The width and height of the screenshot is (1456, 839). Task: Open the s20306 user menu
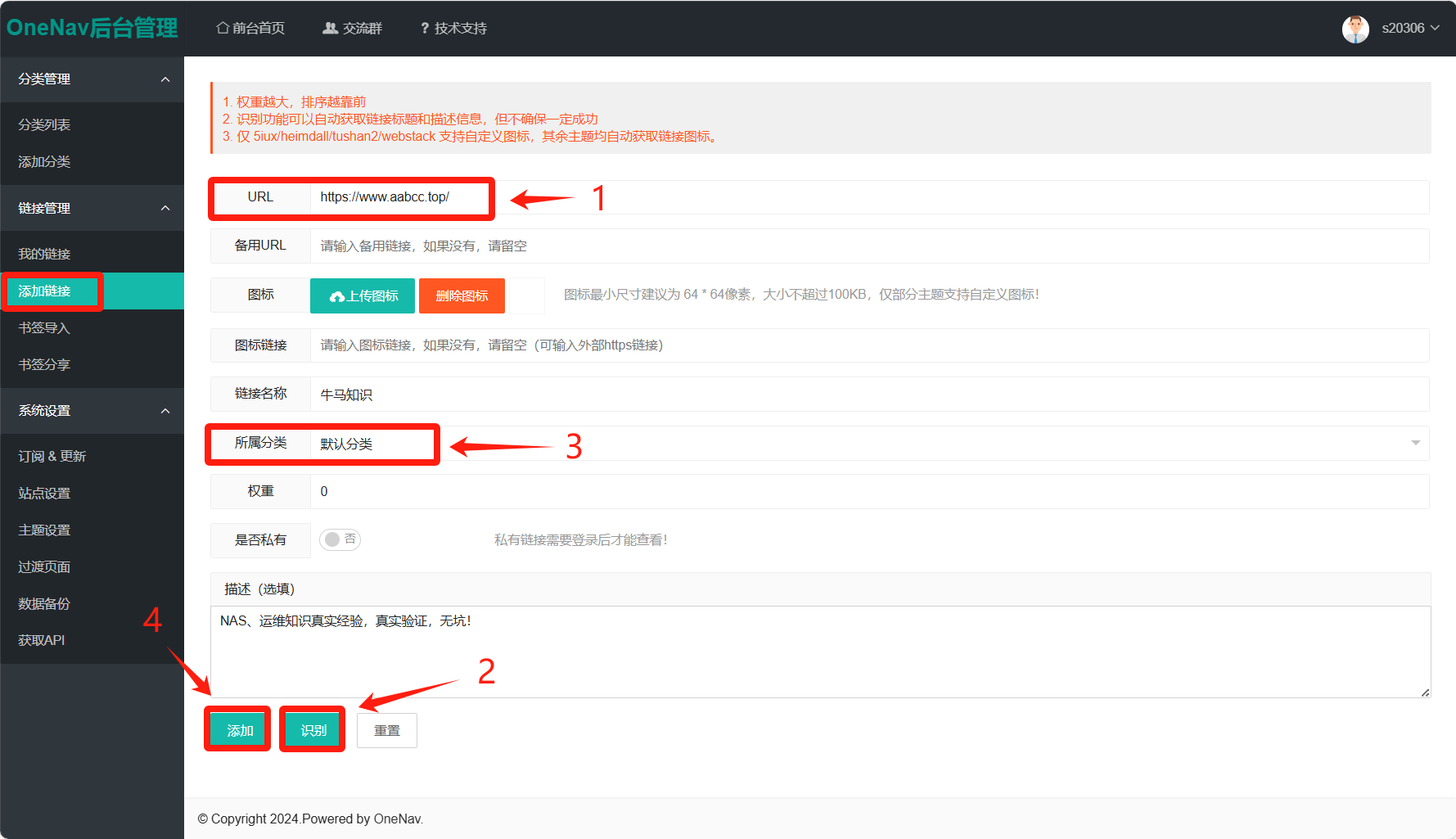pyautogui.click(x=1409, y=29)
